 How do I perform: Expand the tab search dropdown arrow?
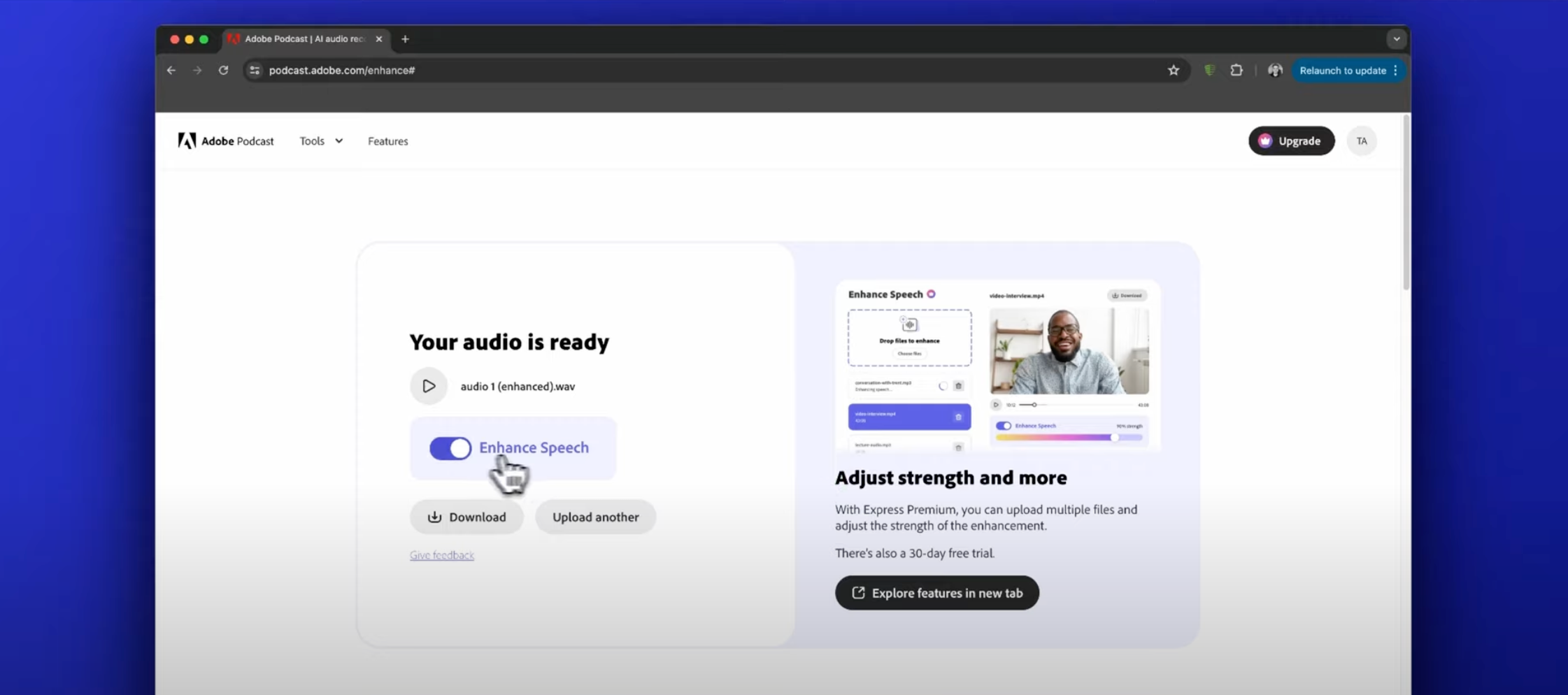click(1396, 39)
